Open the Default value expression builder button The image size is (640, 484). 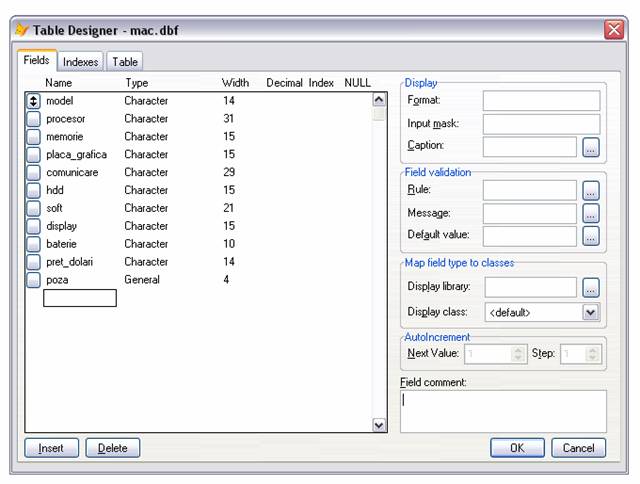tap(591, 236)
